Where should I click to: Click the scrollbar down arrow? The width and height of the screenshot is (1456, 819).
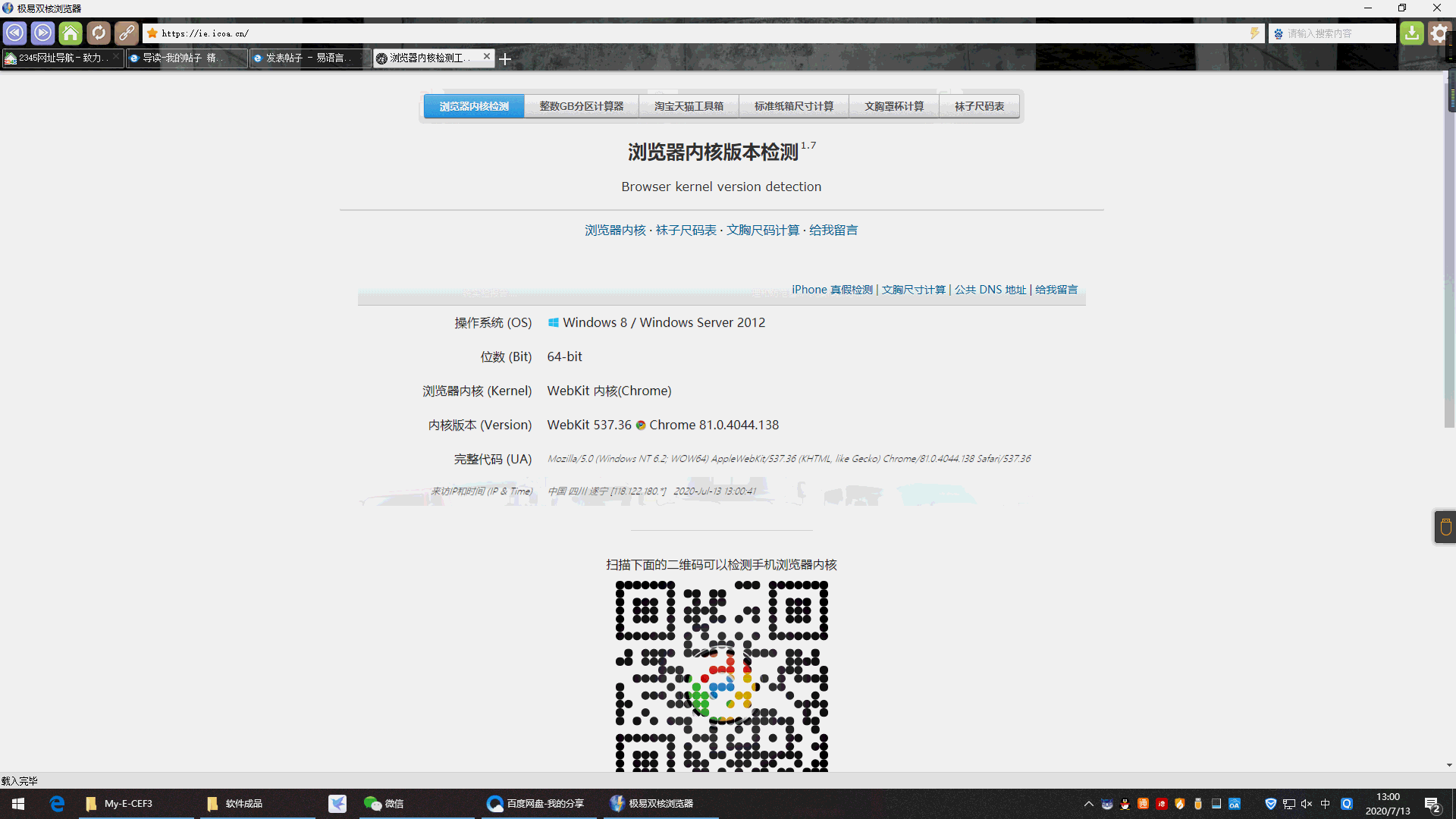point(1449,765)
